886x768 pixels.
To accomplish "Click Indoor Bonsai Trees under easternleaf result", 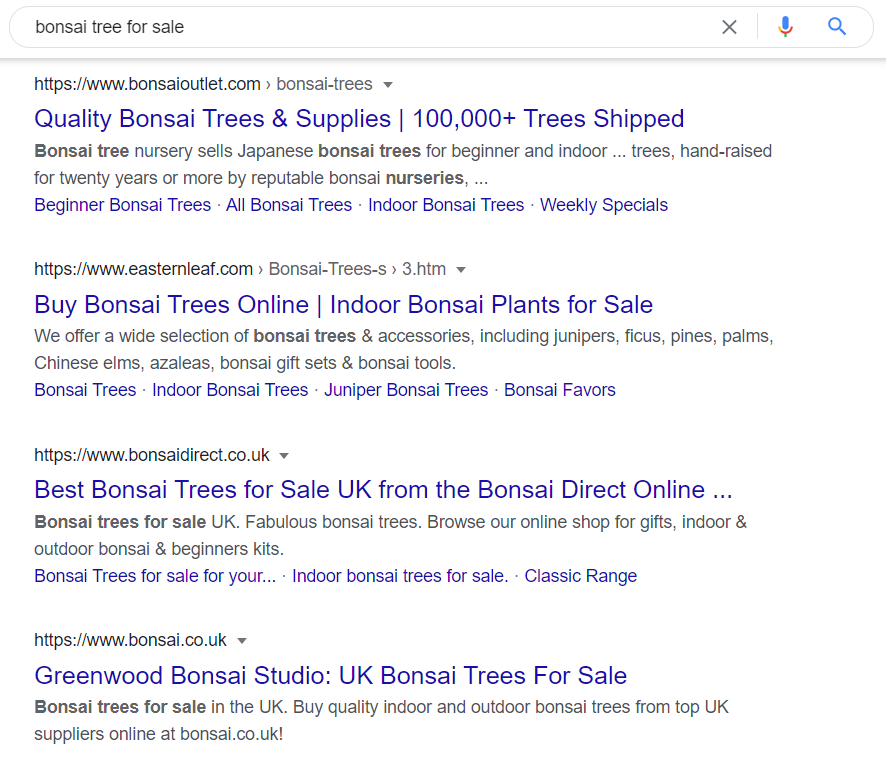I will (230, 390).
